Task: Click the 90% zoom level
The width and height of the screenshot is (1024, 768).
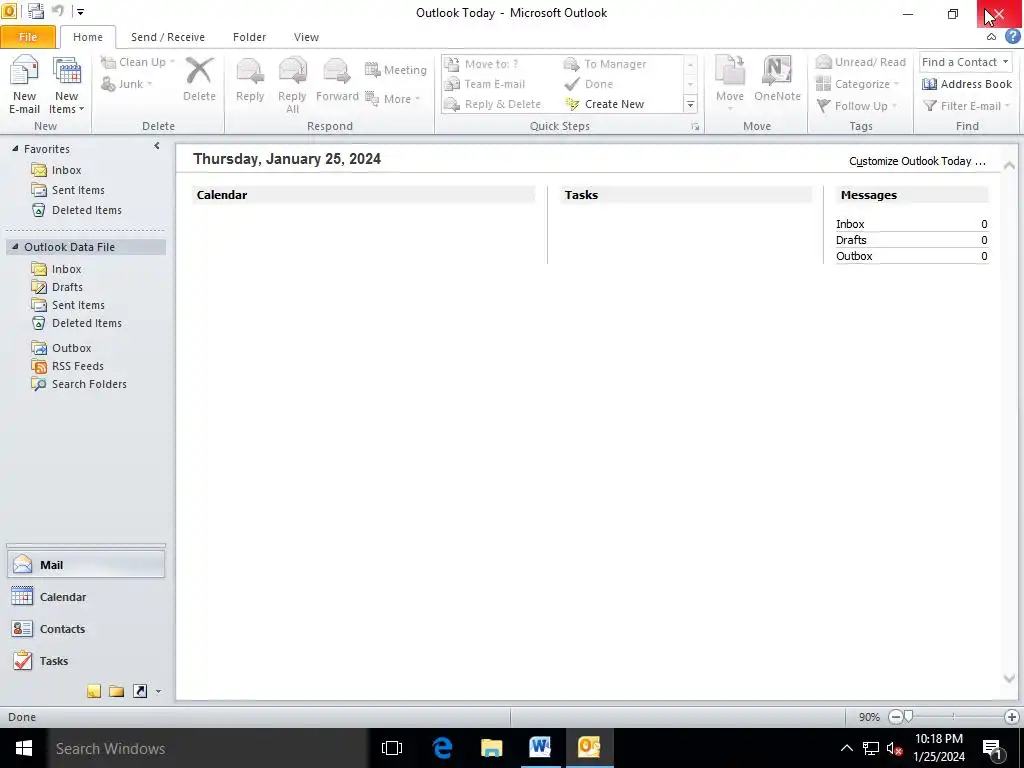Action: pos(869,717)
